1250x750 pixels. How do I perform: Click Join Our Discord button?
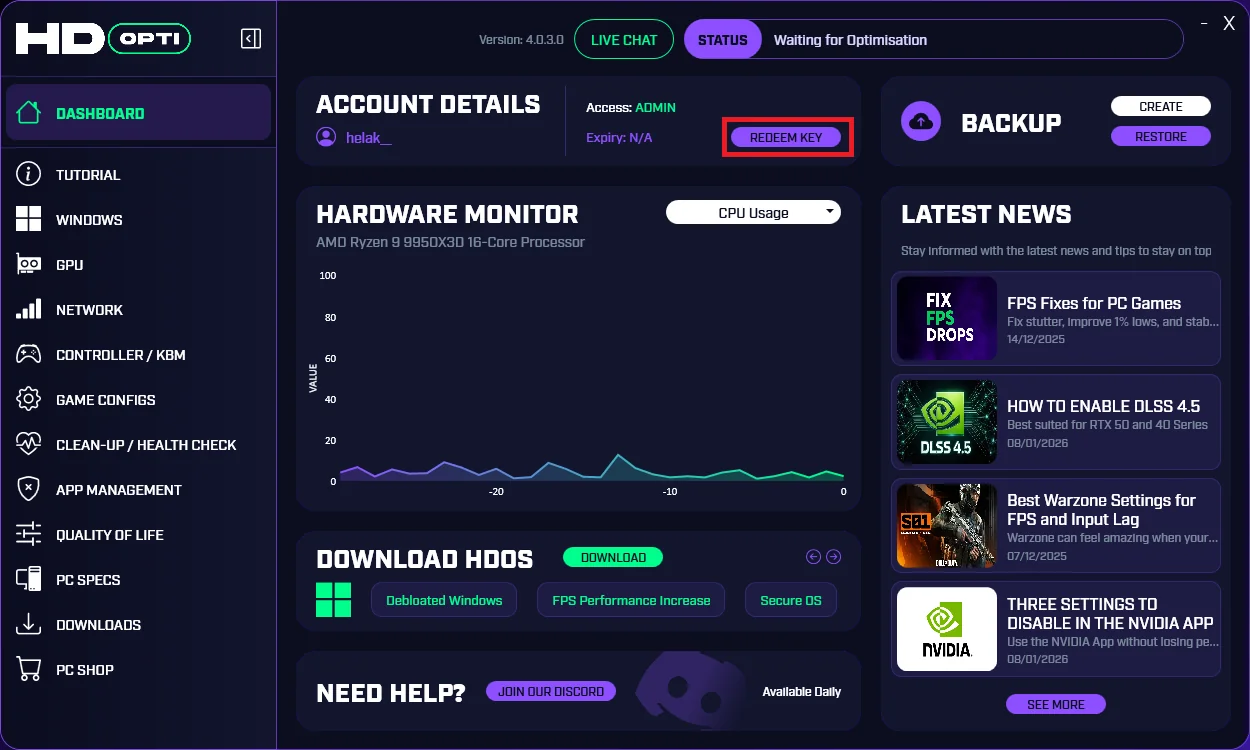pos(551,691)
